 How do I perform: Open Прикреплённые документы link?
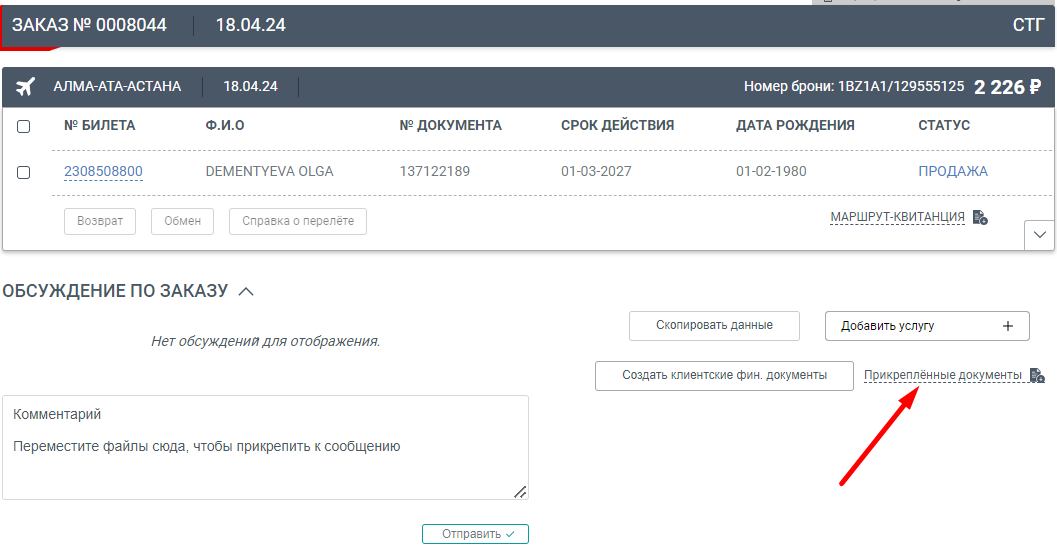point(942,375)
